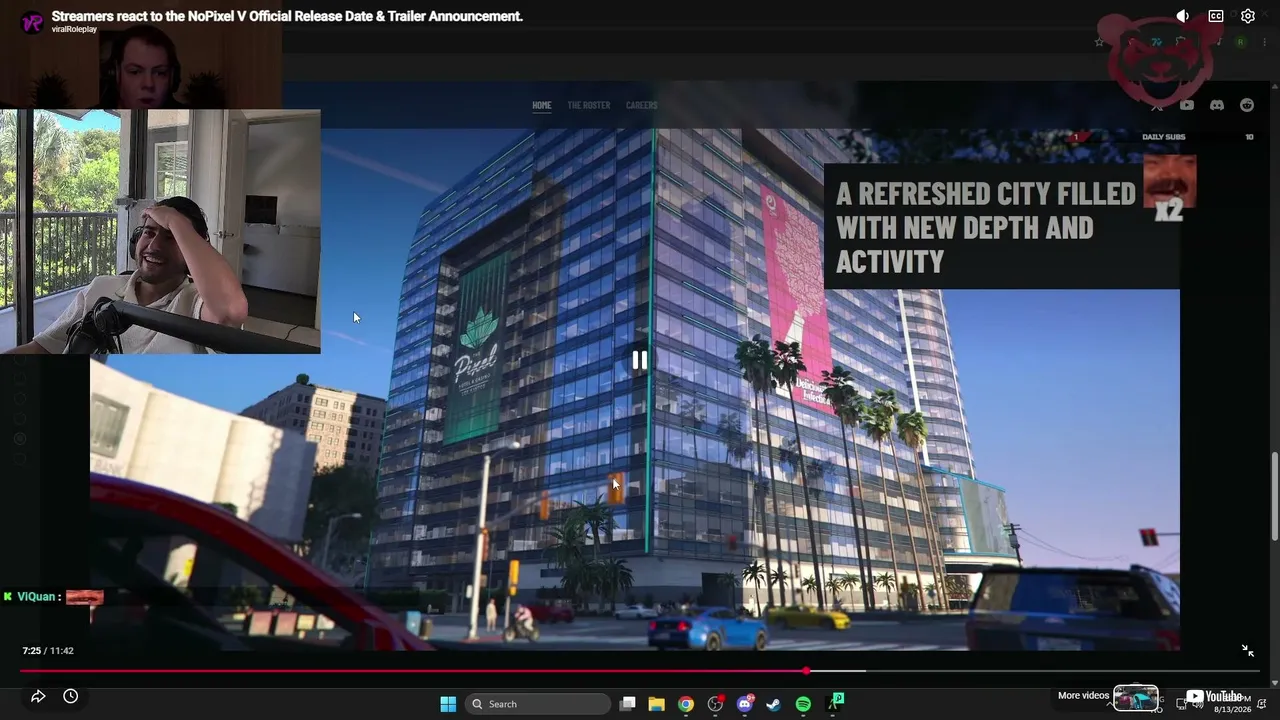Share the video with the arrow icon
The width and height of the screenshot is (1280, 720).
tap(38, 696)
